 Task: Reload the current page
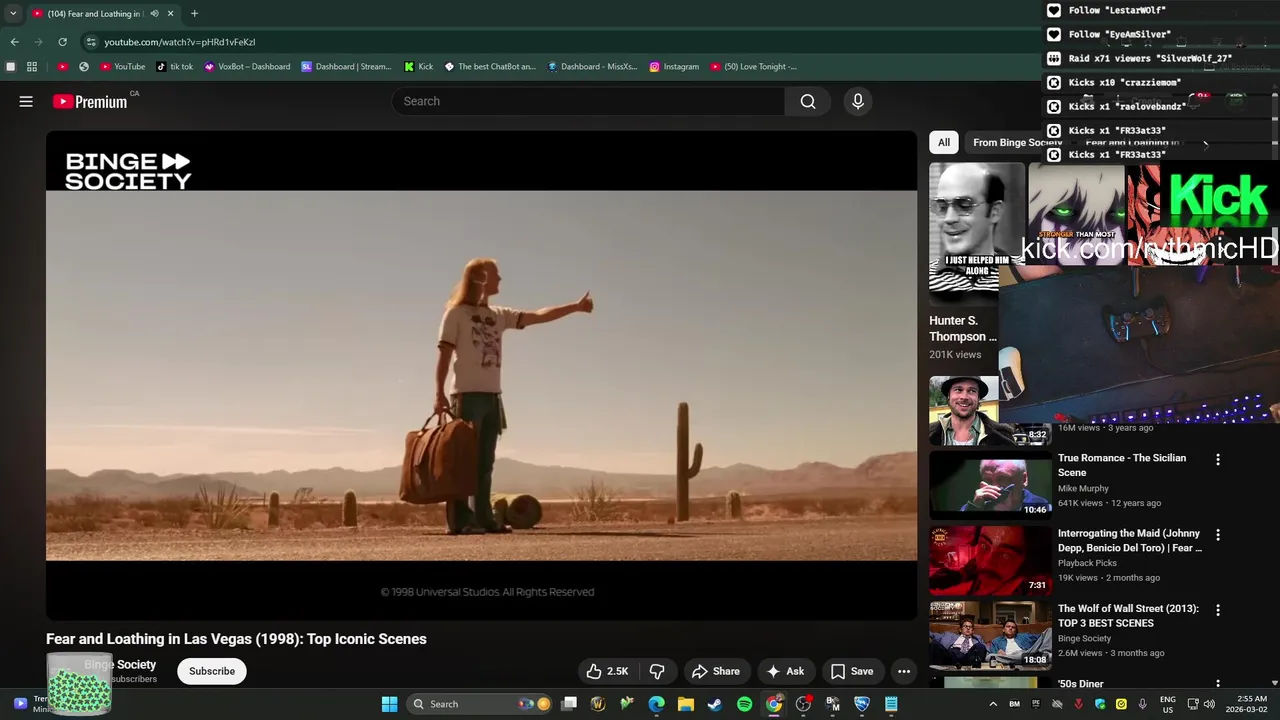pyautogui.click(x=62, y=42)
